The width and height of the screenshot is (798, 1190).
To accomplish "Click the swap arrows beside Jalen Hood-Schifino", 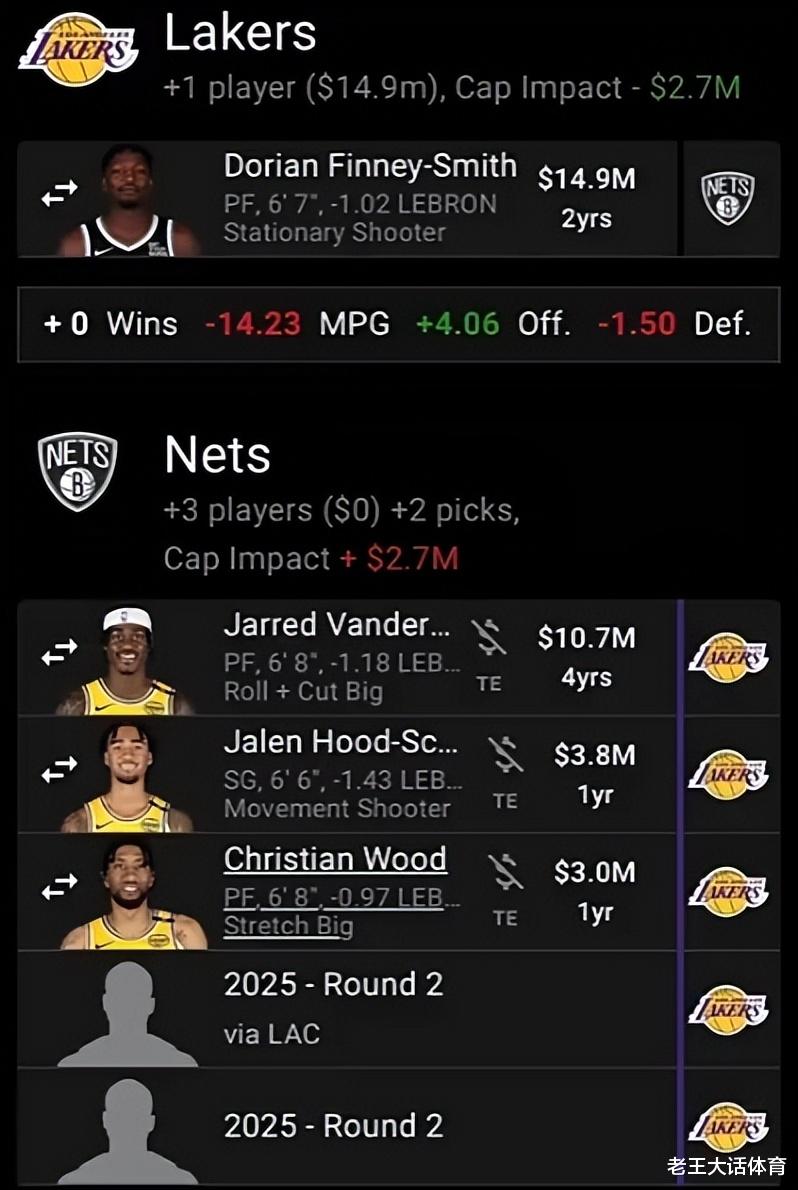I will pos(59,769).
